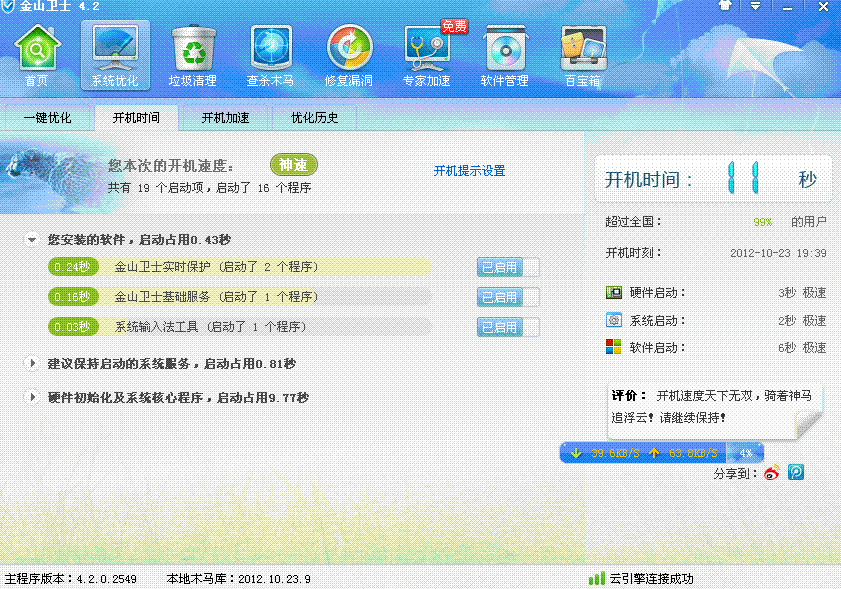Open the 修复漏洞 vulnerability repair icon

coord(349,55)
